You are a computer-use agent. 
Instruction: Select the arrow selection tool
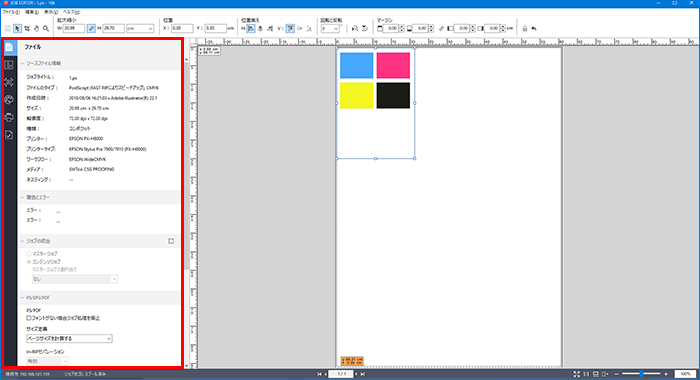tap(17, 29)
